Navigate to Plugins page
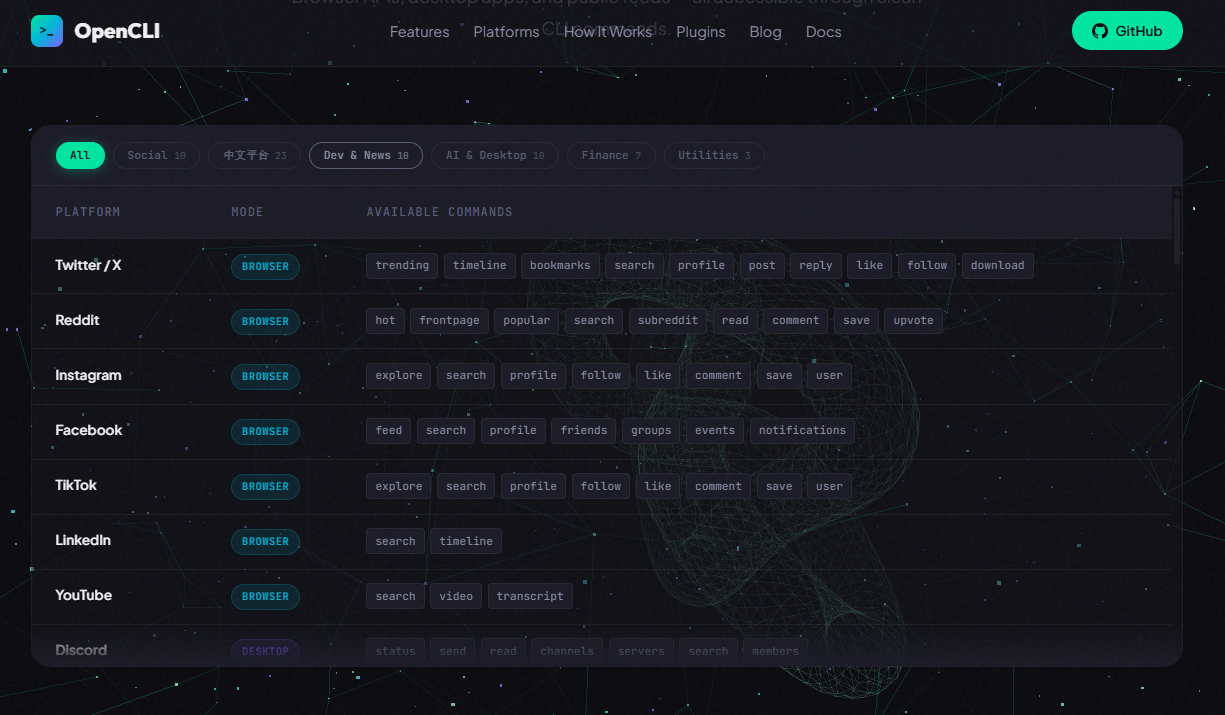The width and height of the screenshot is (1225, 715). 701,32
